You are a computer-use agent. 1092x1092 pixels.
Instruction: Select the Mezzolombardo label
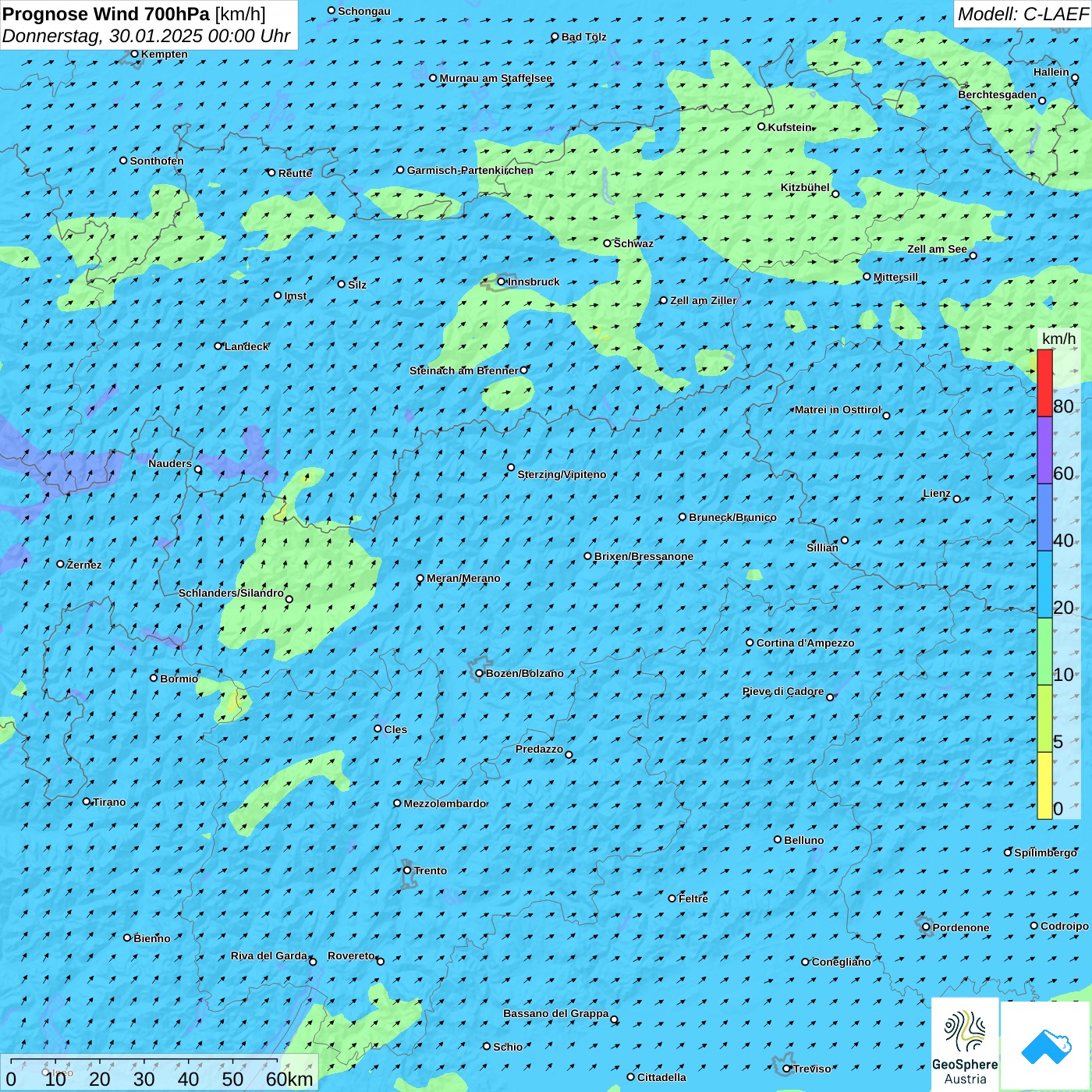click(445, 803)
